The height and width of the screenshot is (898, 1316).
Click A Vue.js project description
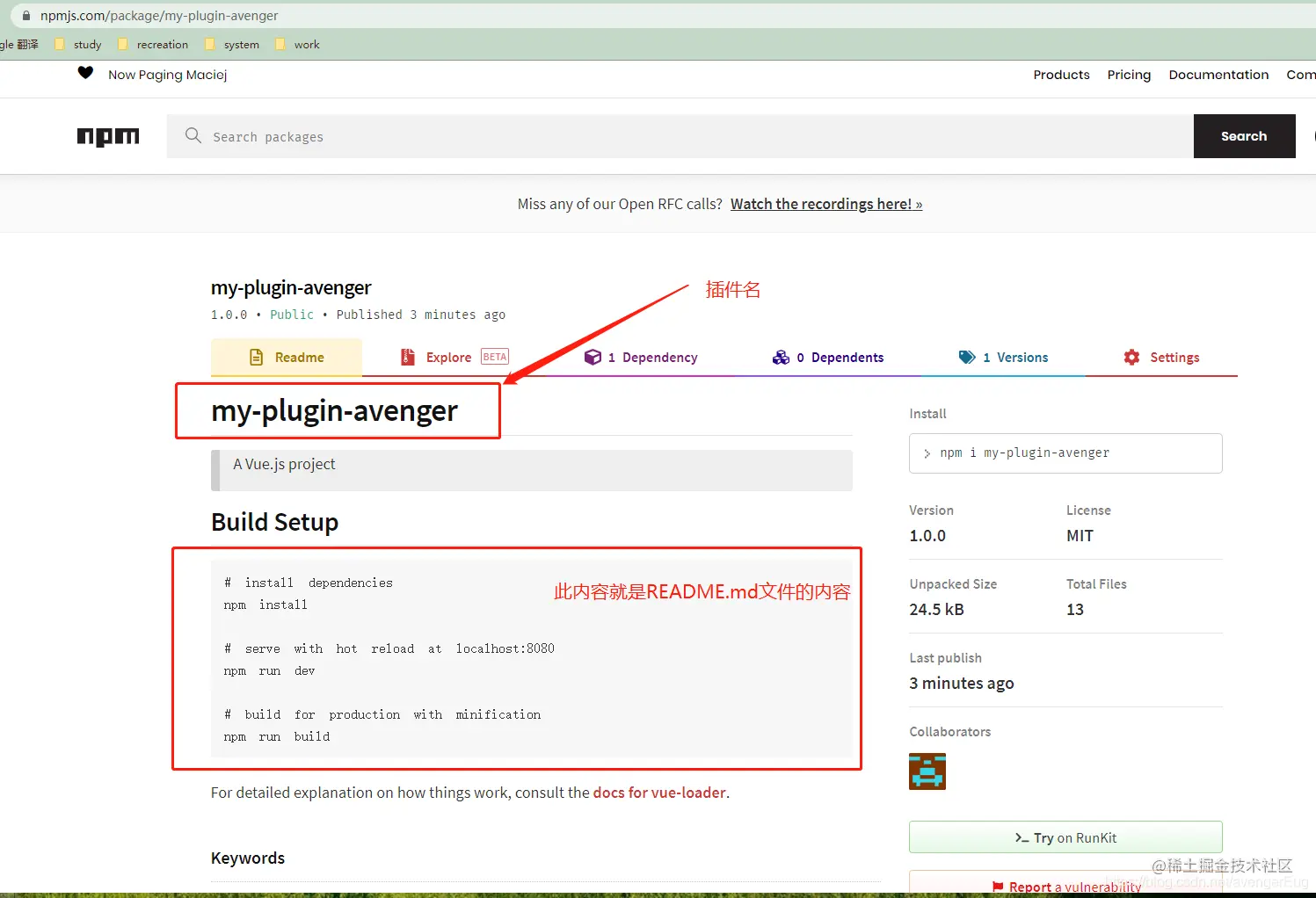[284, 464]
